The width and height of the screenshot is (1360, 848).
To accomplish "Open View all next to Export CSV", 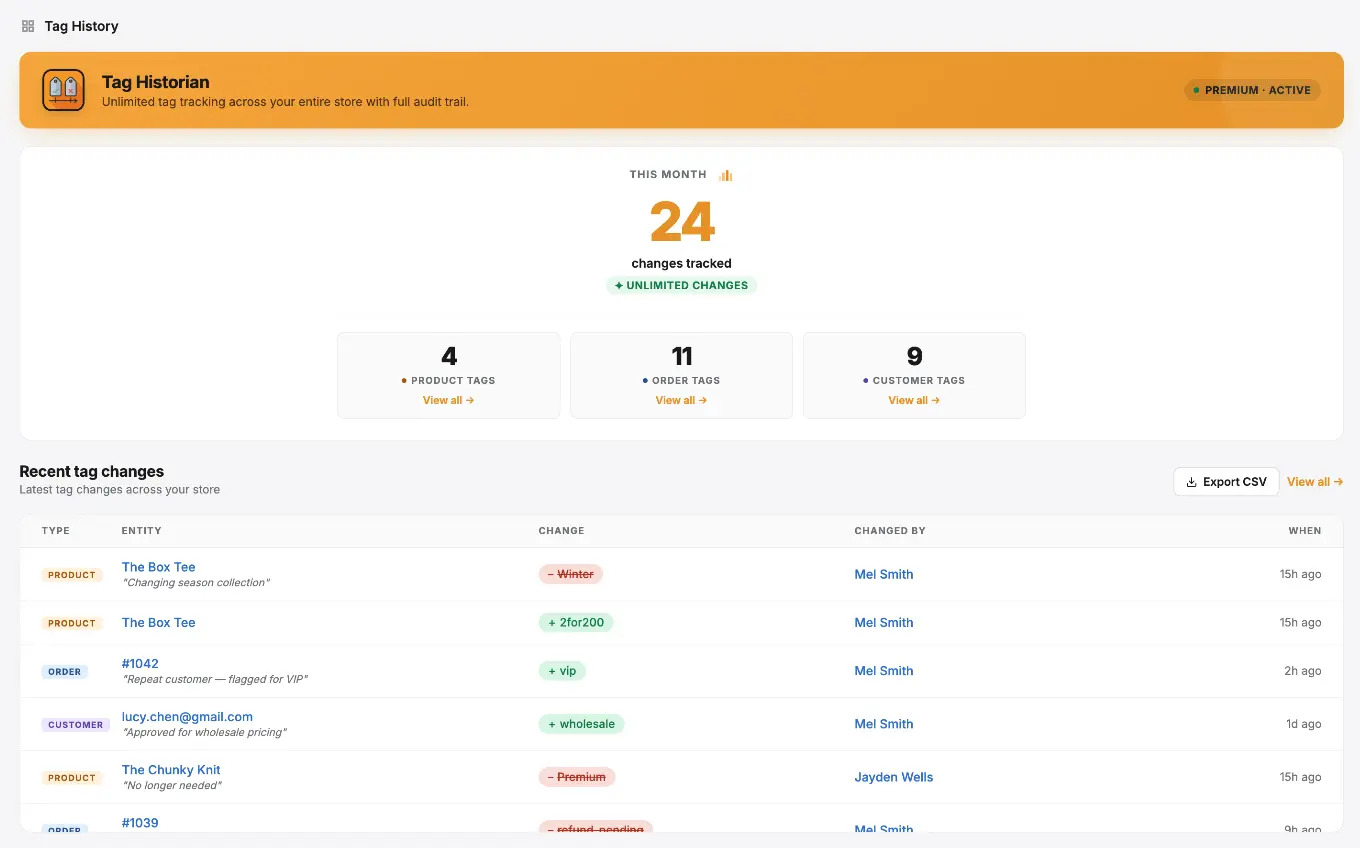I will 1315,482.
